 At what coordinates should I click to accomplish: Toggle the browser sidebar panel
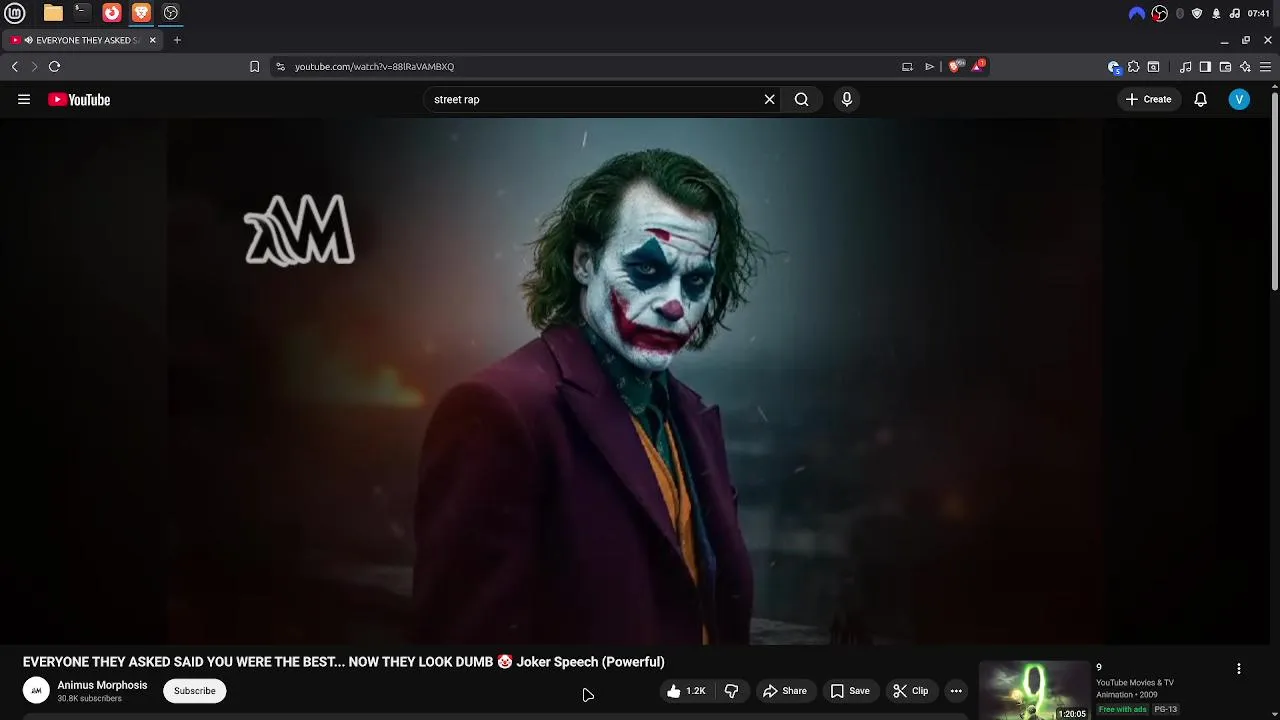[1205, 67]
